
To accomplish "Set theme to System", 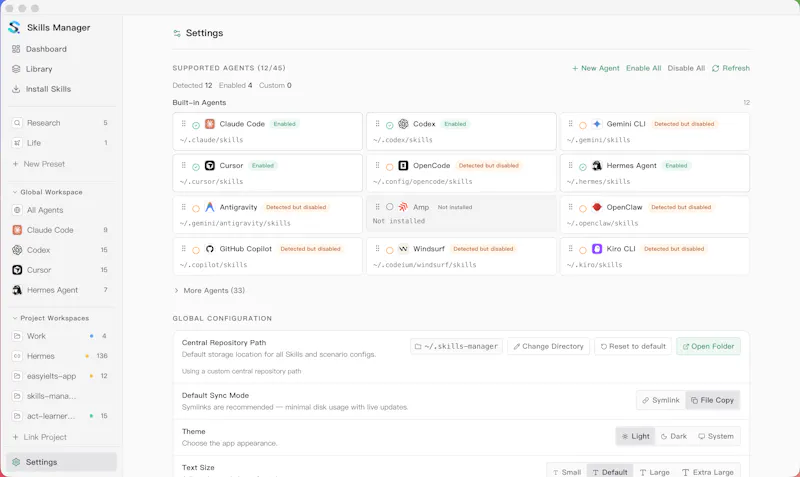I will coord(716,437).
